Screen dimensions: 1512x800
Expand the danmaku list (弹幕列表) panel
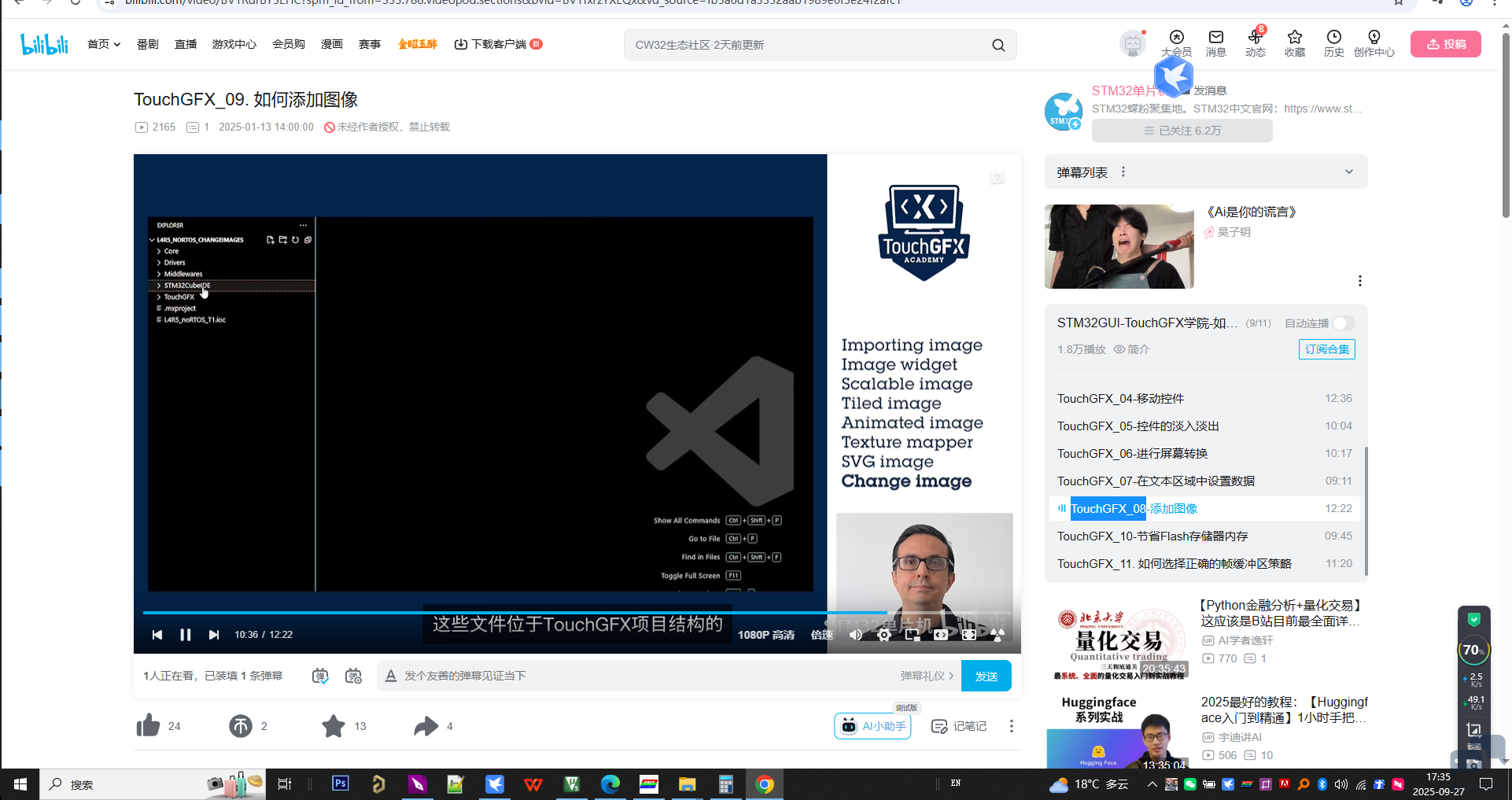pos(1348,172)
